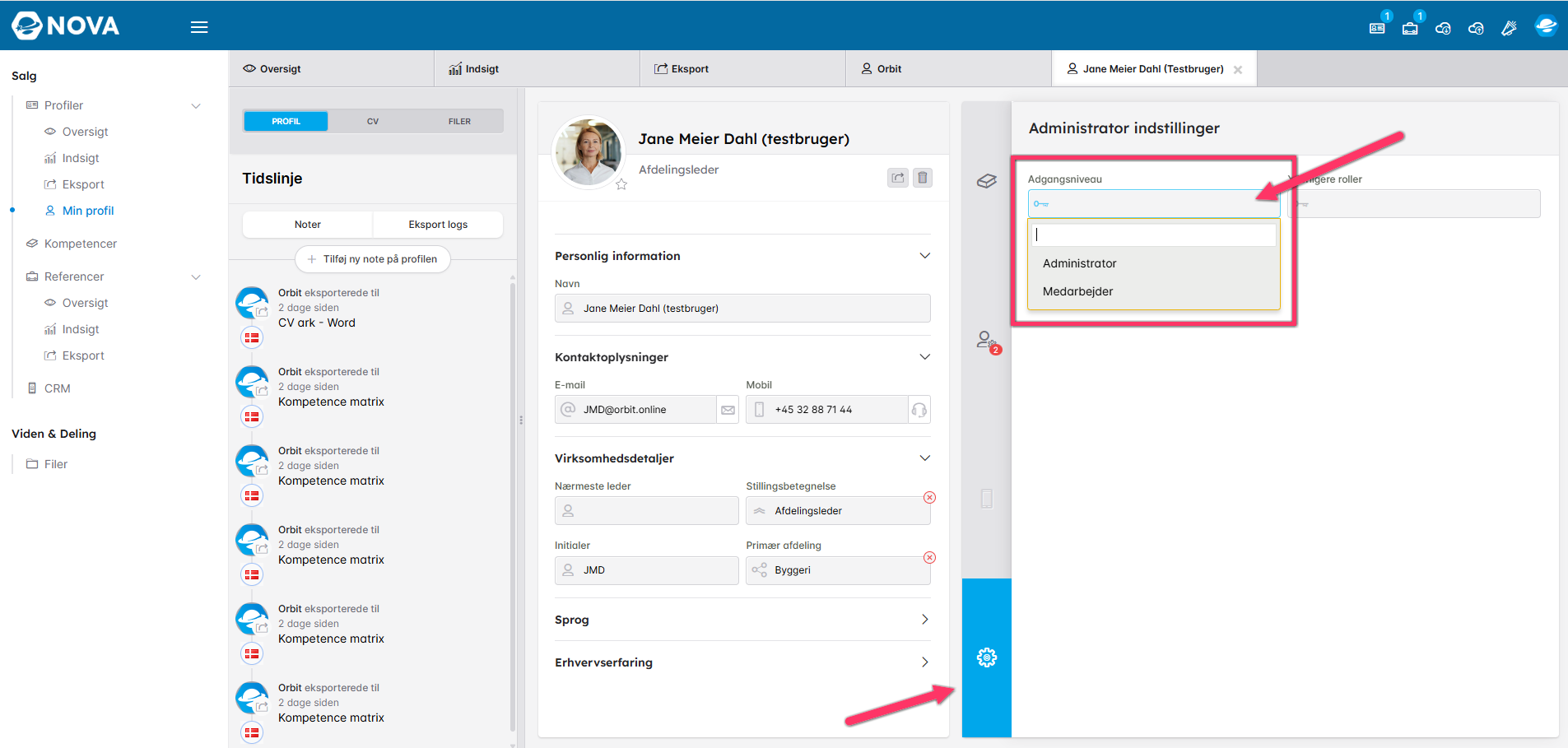Click the envelope icon in E-mail field
Image resolution: width=1568 pixels, height=748 pixels.
pyautogui.click(x=728, y=410)
